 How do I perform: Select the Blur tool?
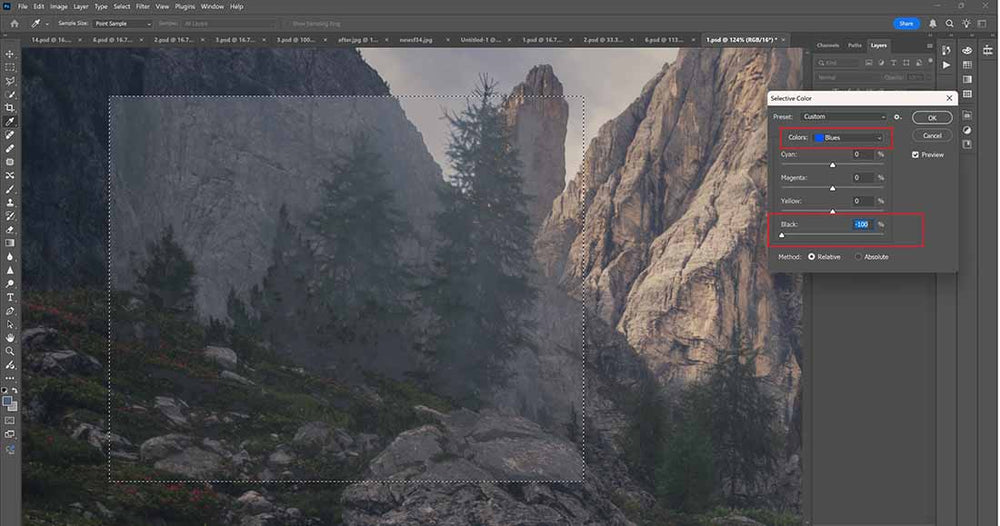pos(10,256)
